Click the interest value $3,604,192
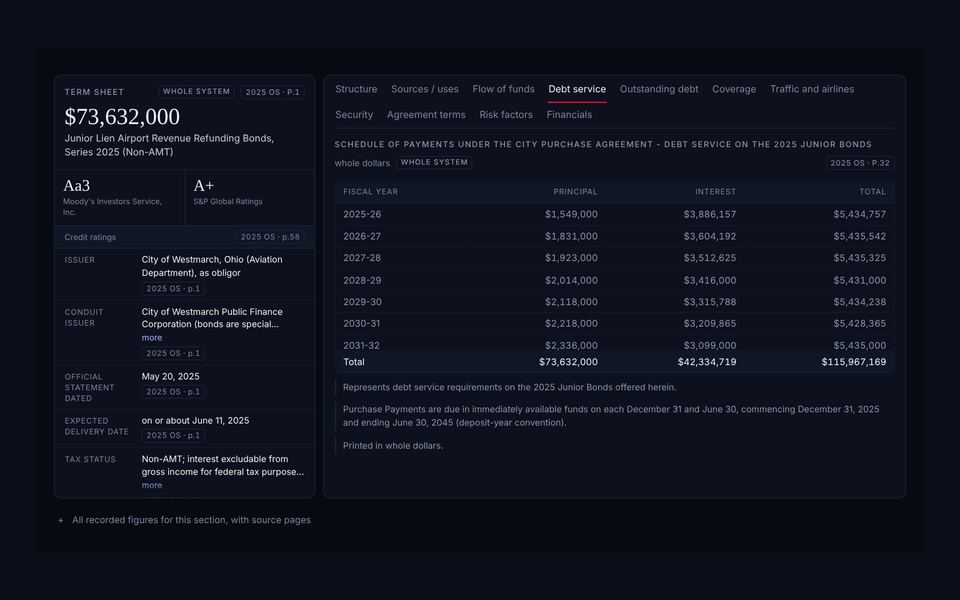 point(710,236)
